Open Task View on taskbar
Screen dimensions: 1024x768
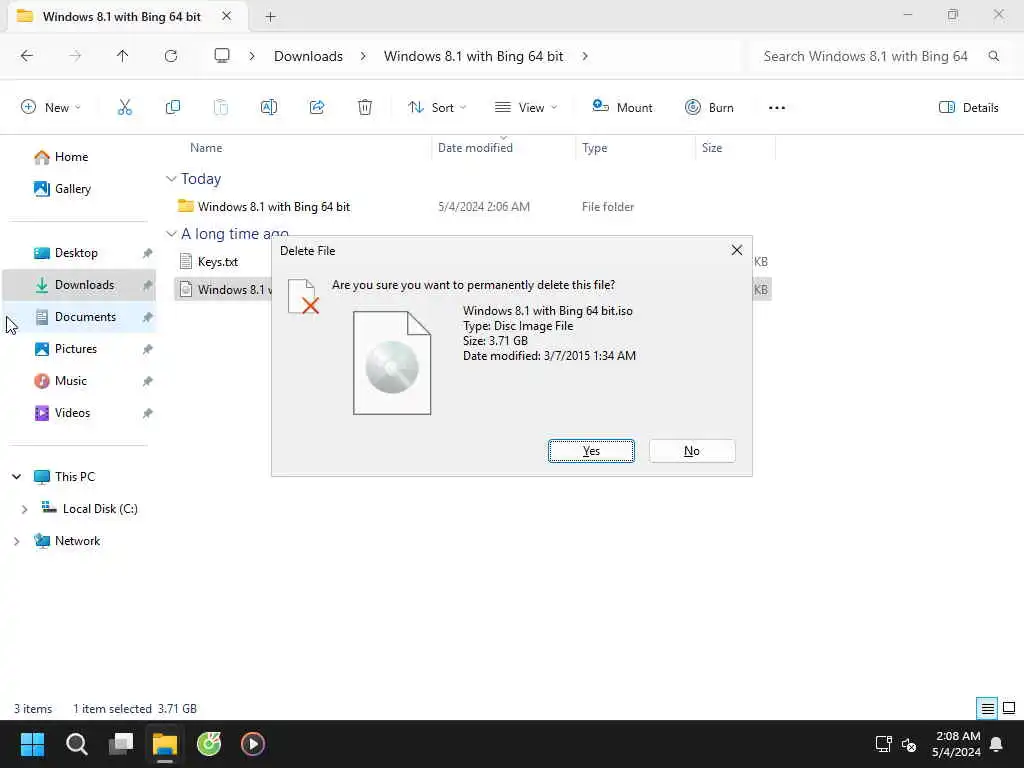pyautogui.click(x=121, y=744)
